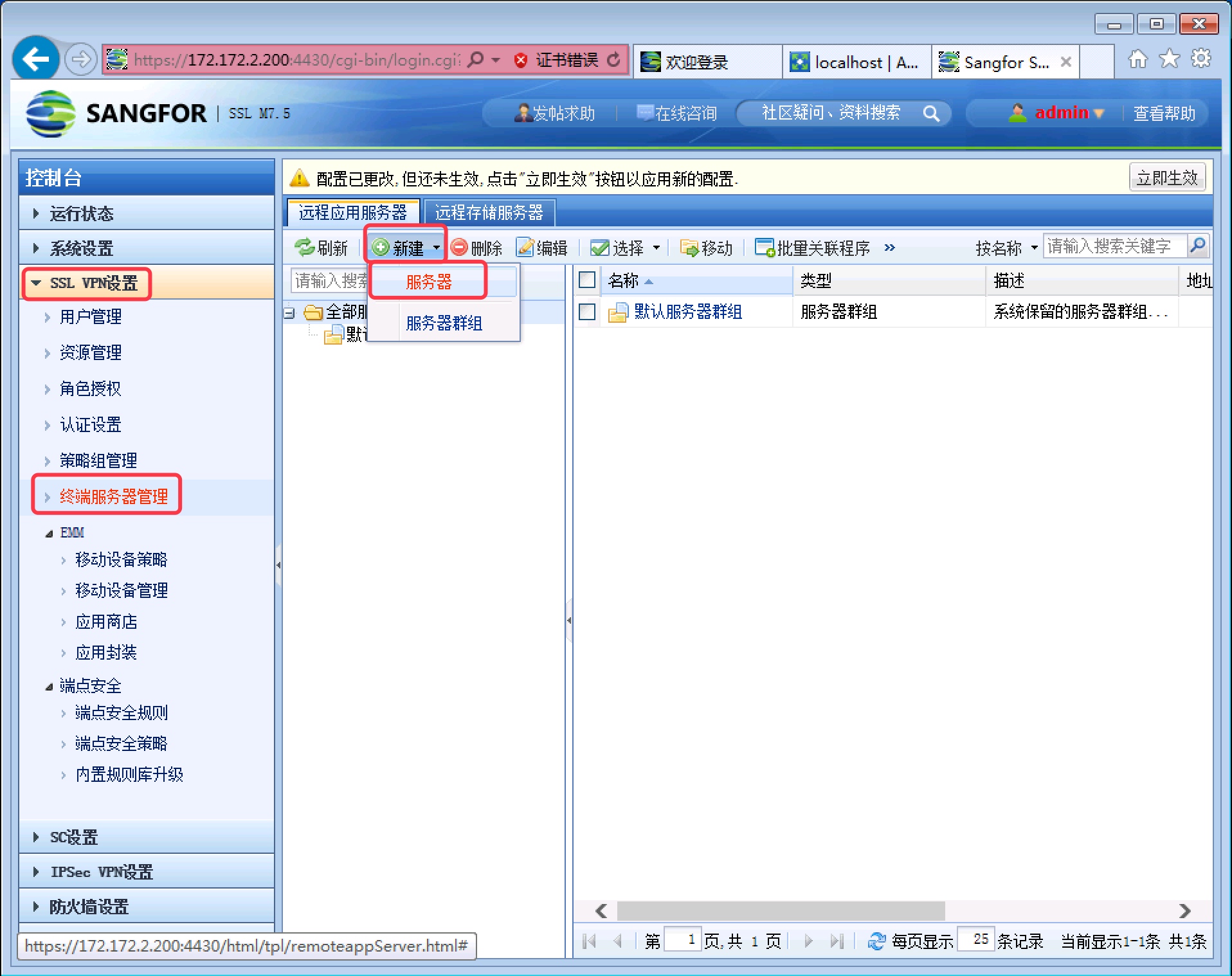The width and height of the screenshot is (1232, 976).
Task: Open the browser Home icon
Action: (1138, 59)
